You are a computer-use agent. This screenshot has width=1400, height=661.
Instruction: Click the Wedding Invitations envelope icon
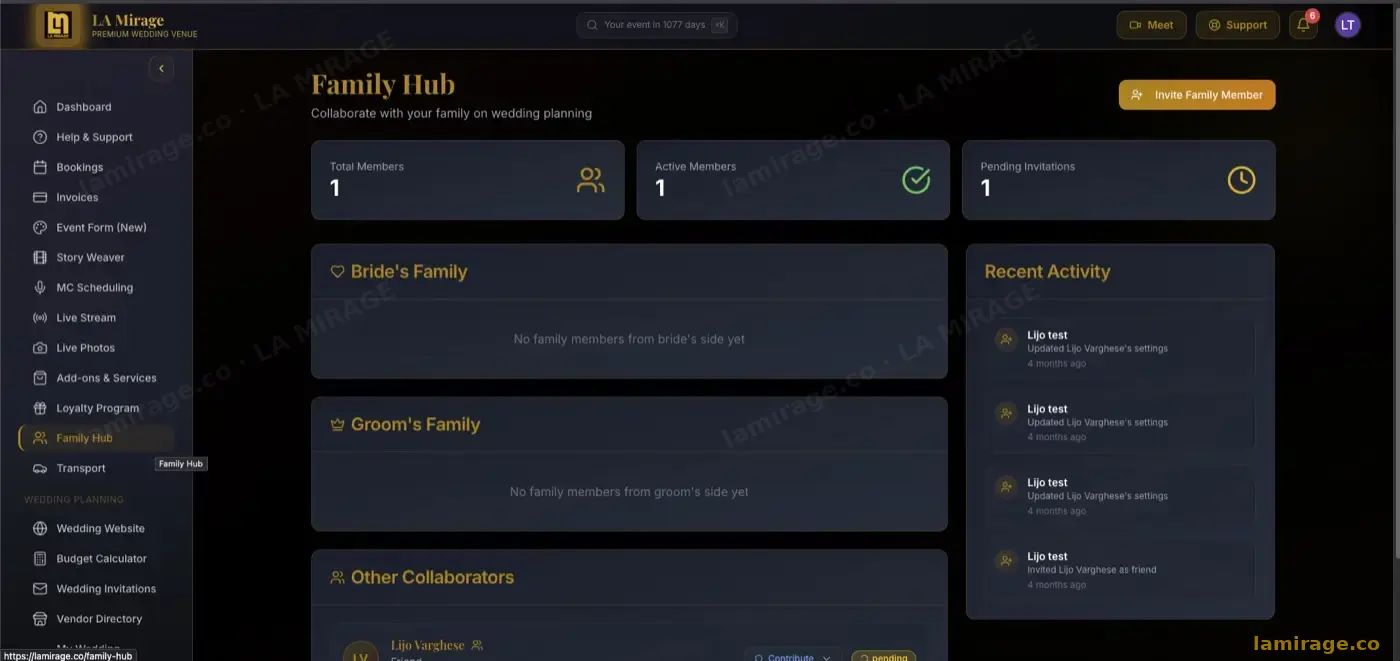coord(40,588)
